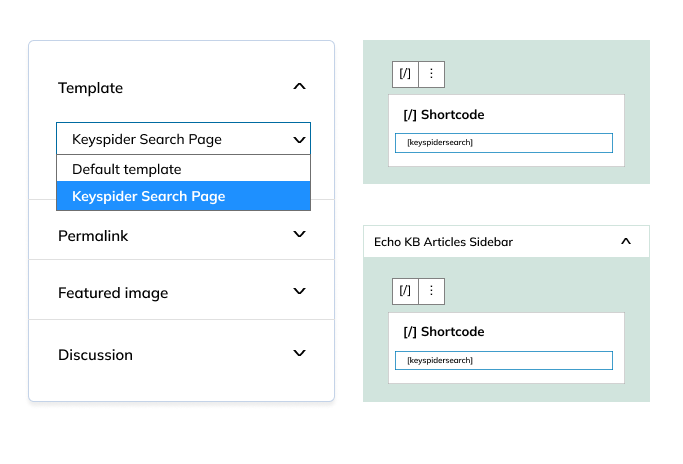683x464 pixels.
Task: Click the shortcode icon in Echo KB sidebar toolbar
Action: coord(405,291)
